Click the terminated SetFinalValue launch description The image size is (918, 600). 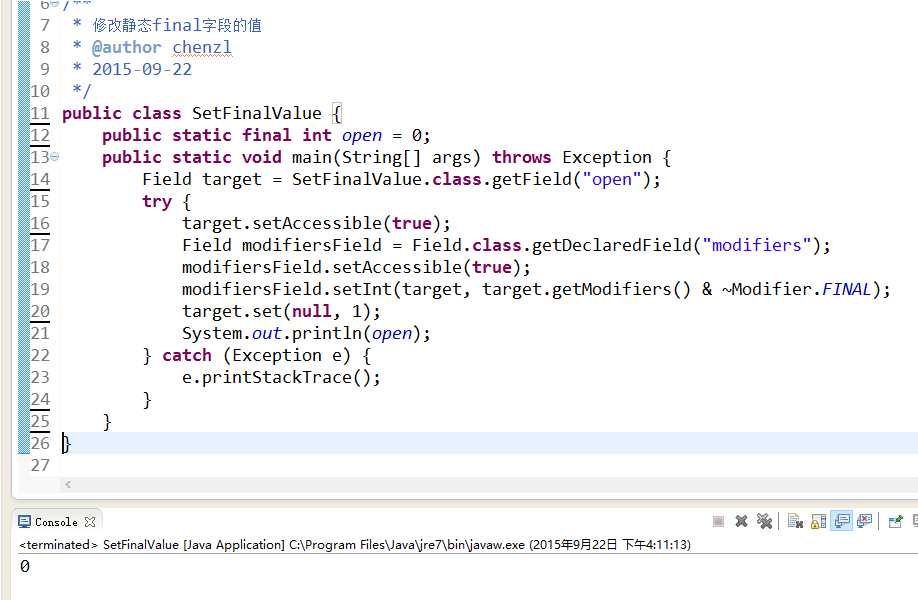click(355, 544)
